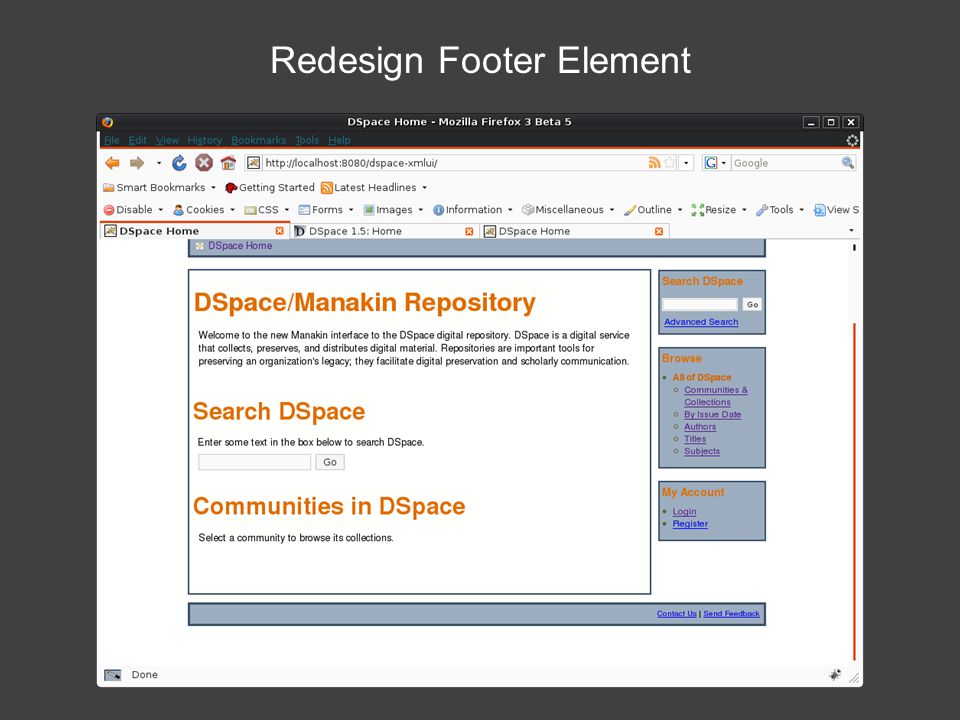Open the Google search engine selector dropdown
960x720 pixels.
point(715,163)
